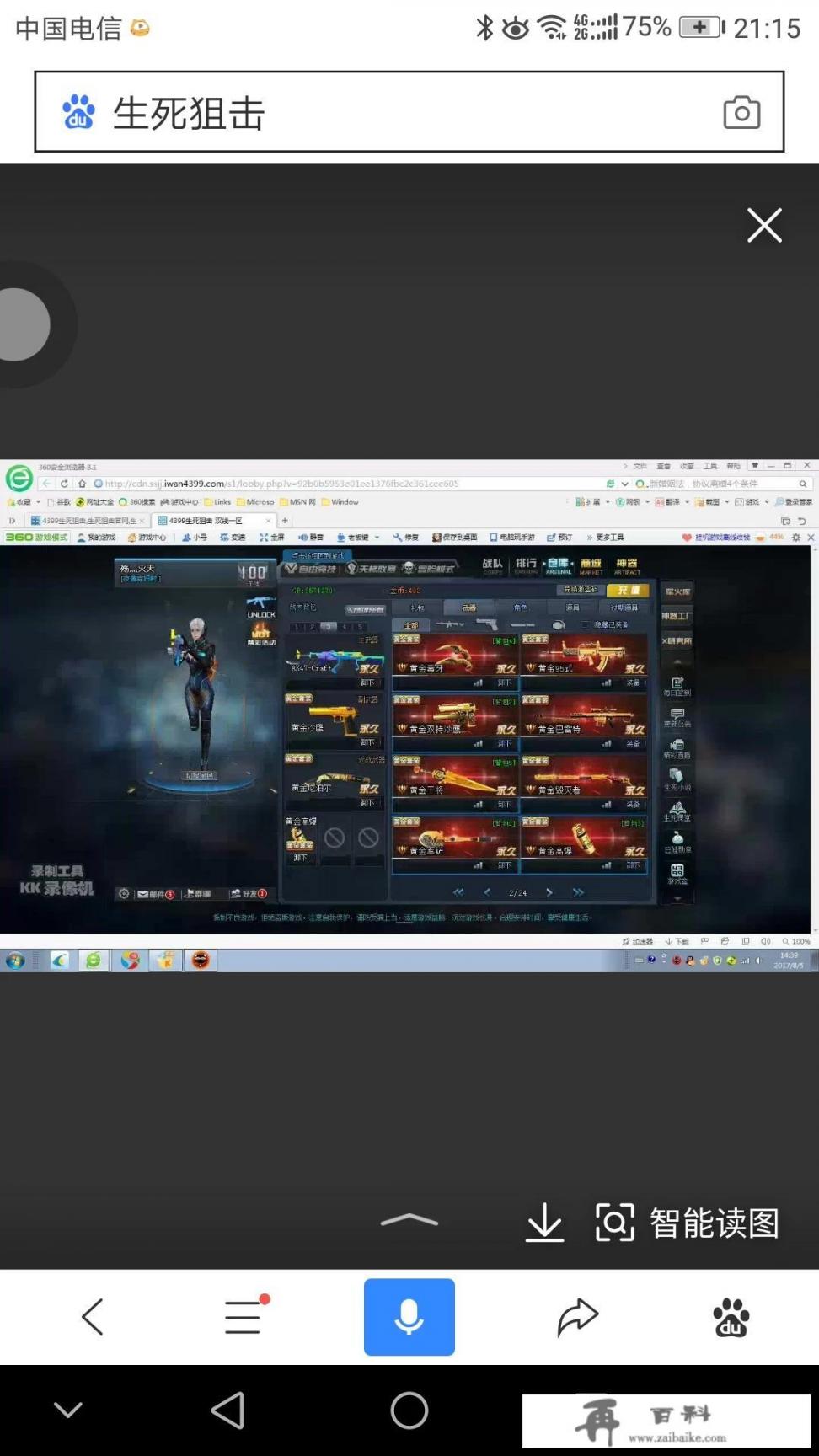Viewport: 819px width, 1456px height.
Task: Open the 排行 ranking section
Action: tap(526, 565)
